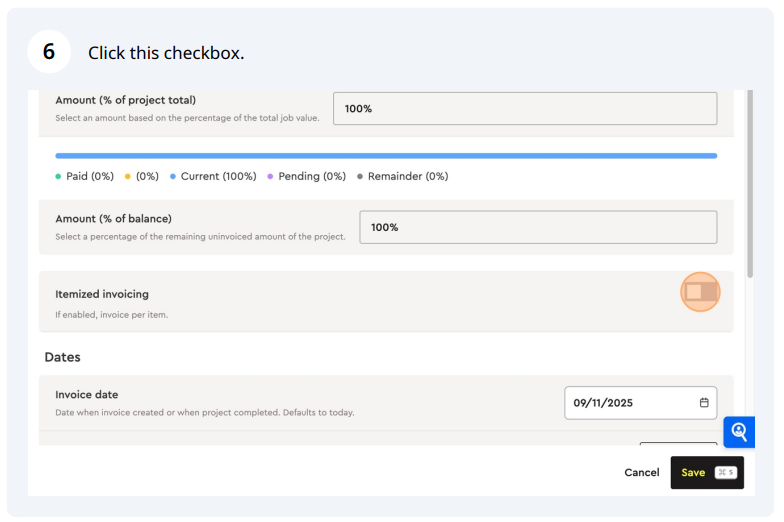Screen dimensions: 784x522
Task: Focus the Amount (% of project total) field
Action: coord(525,108)
